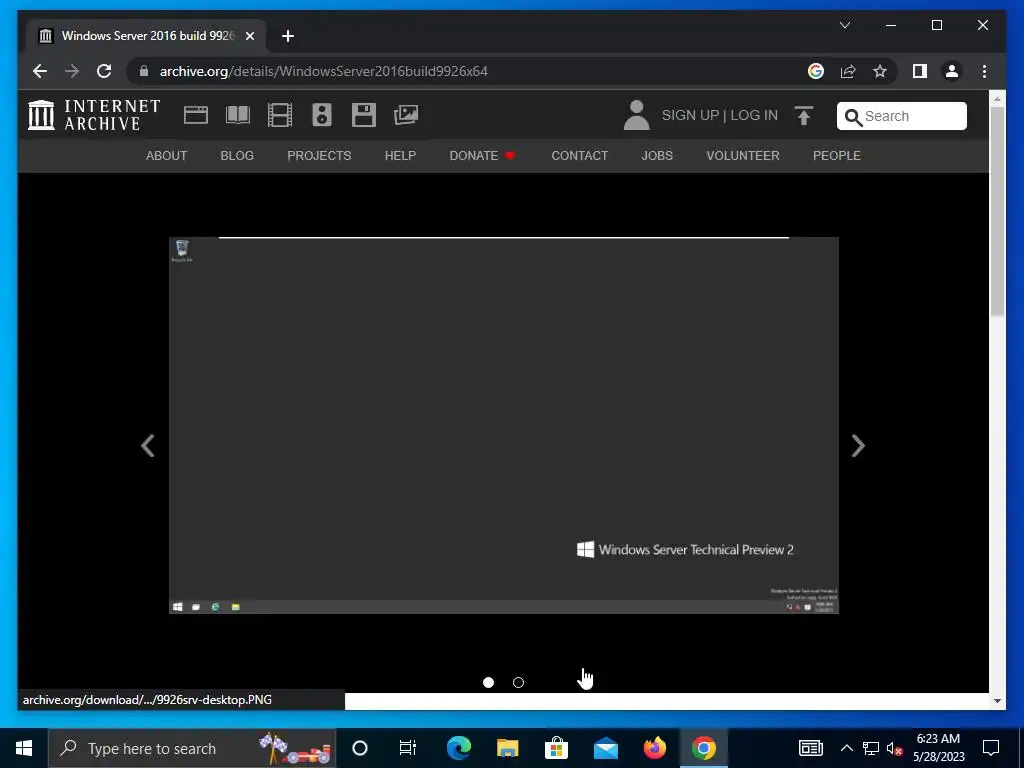
Task: Open the Video film strip icon
Action: click(280, 115)
